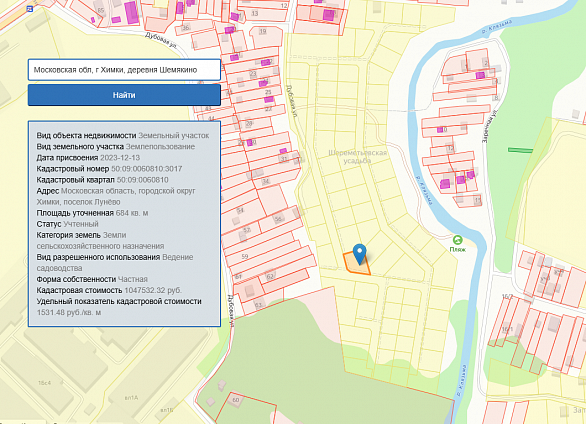The height and width of the screenshot is (424, 586).
Task: Select the orange highlighted land parcel
Action: [357, 263]
